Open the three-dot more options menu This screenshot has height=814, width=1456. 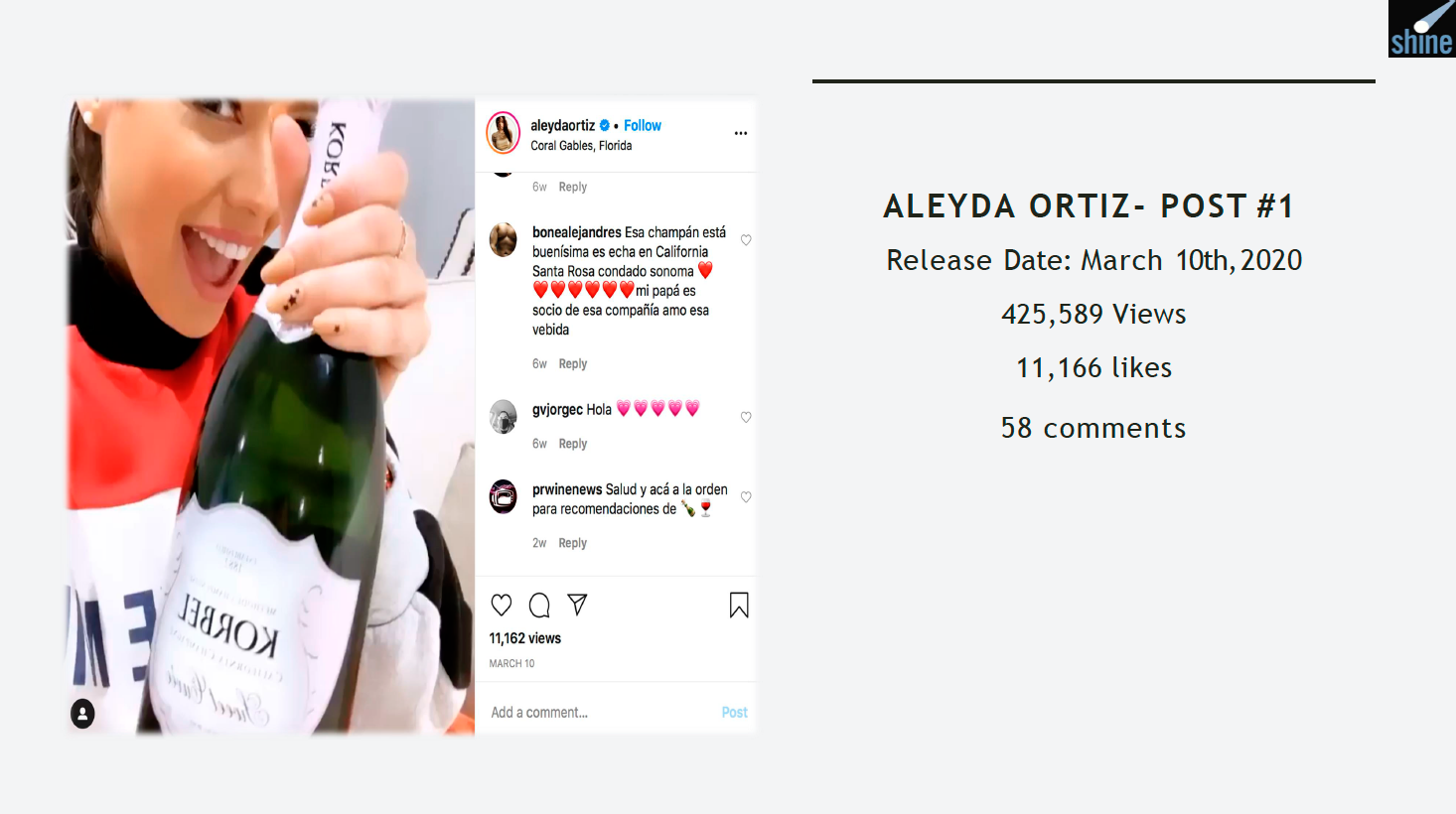(x=741, y=133)
